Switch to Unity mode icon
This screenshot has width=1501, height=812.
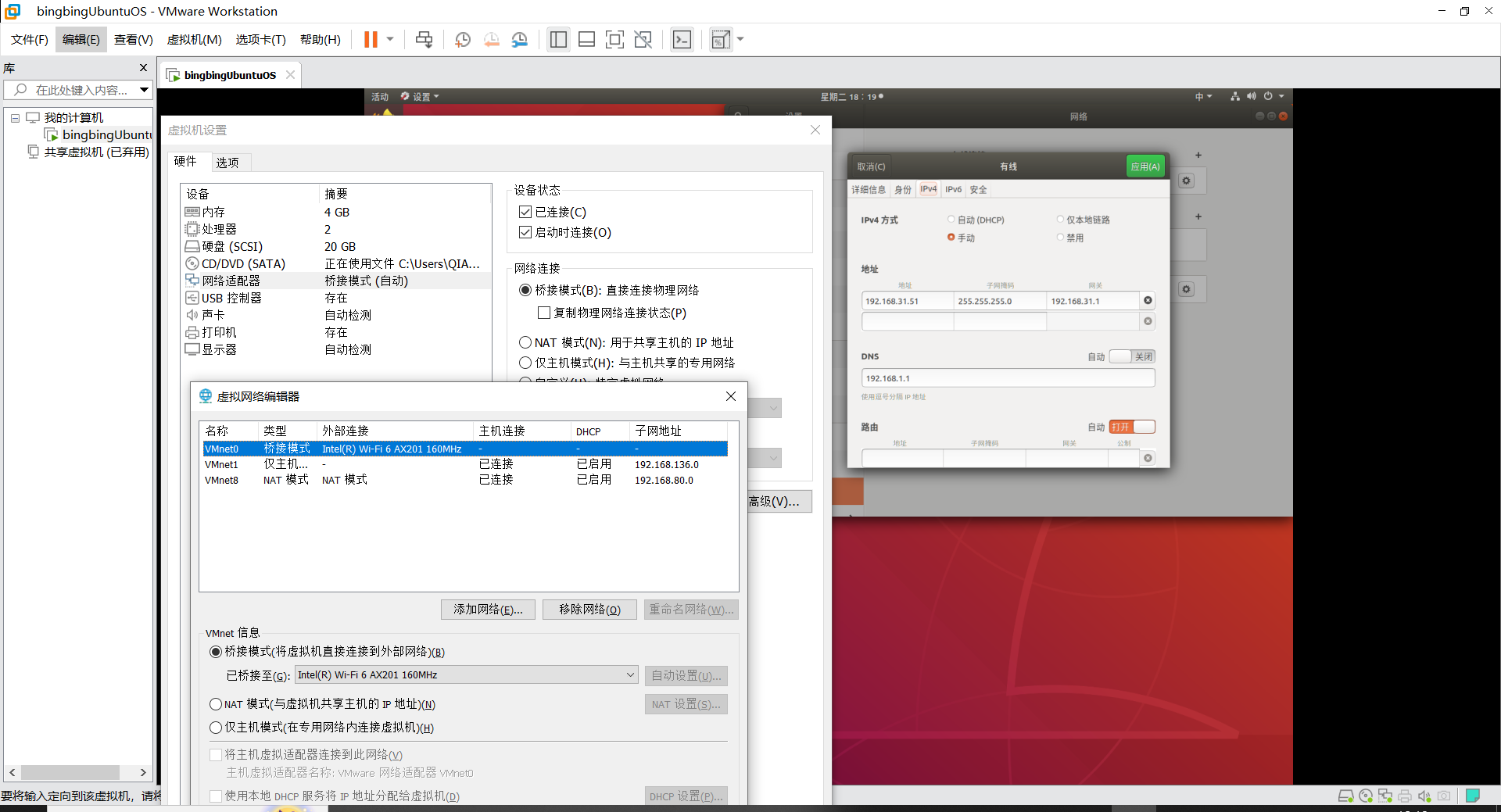643,39
